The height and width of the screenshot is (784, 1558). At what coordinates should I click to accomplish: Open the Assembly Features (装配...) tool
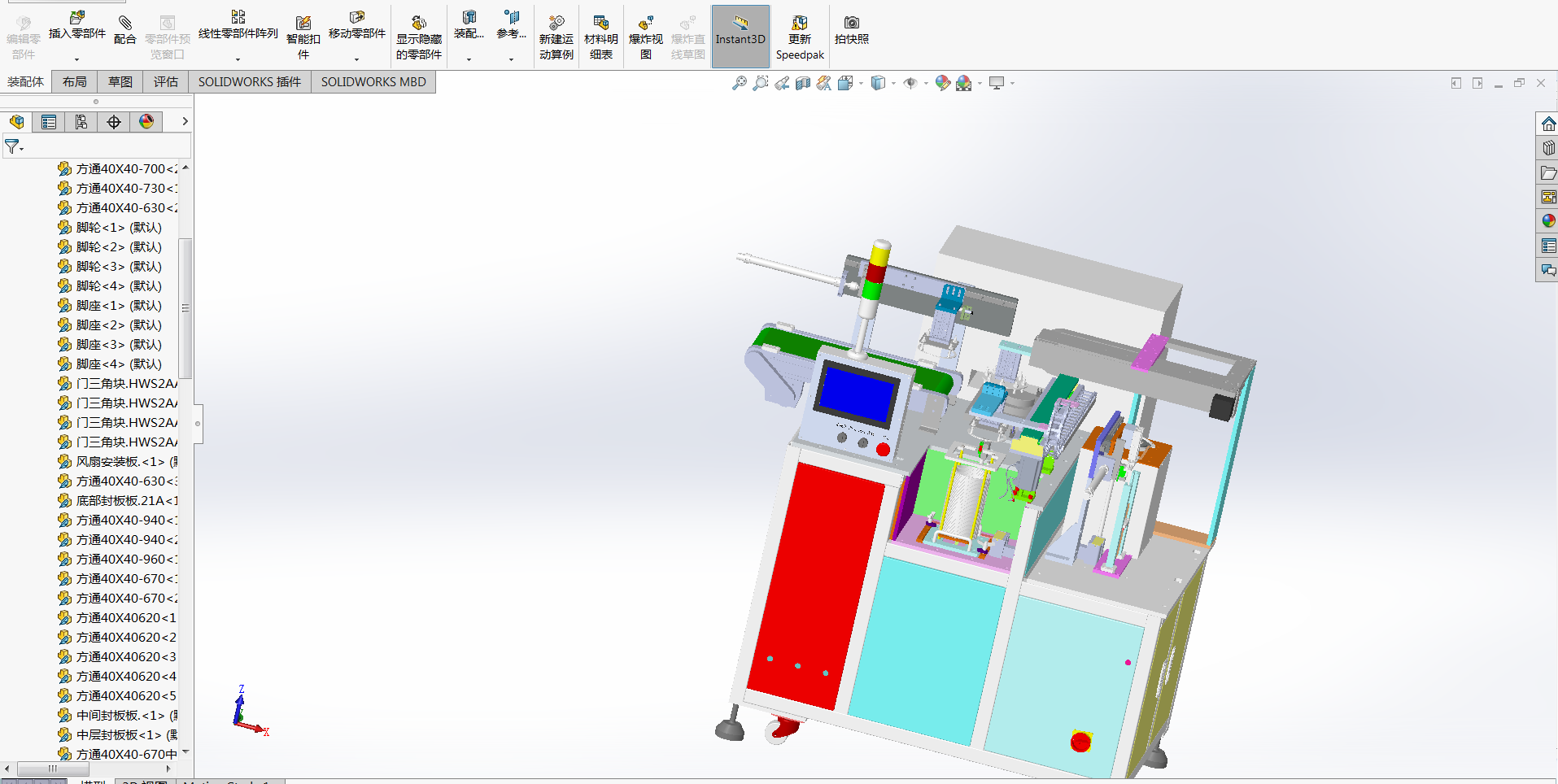point(469,25)
